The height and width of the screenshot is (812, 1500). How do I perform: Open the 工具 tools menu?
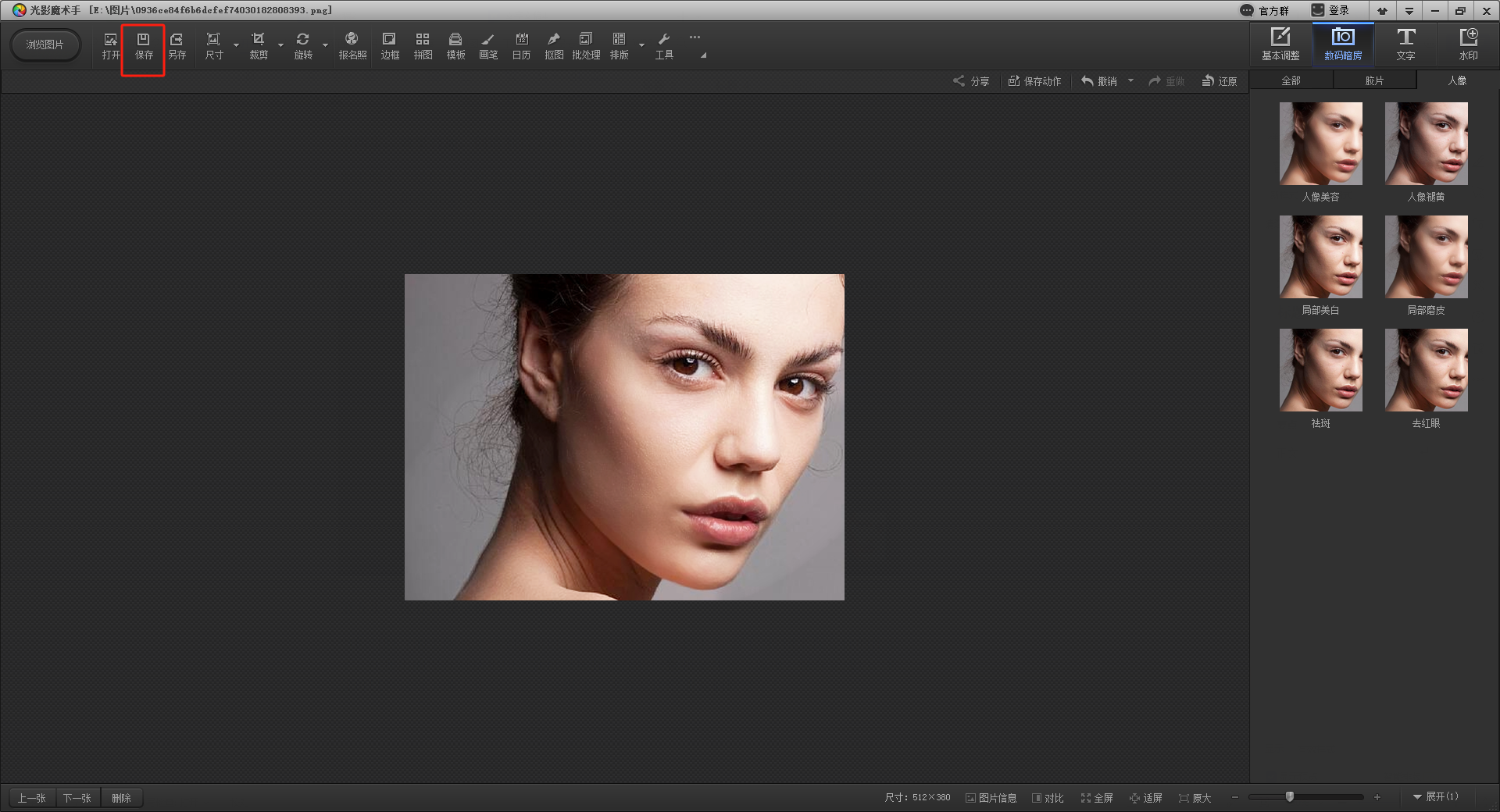[664, 46]
